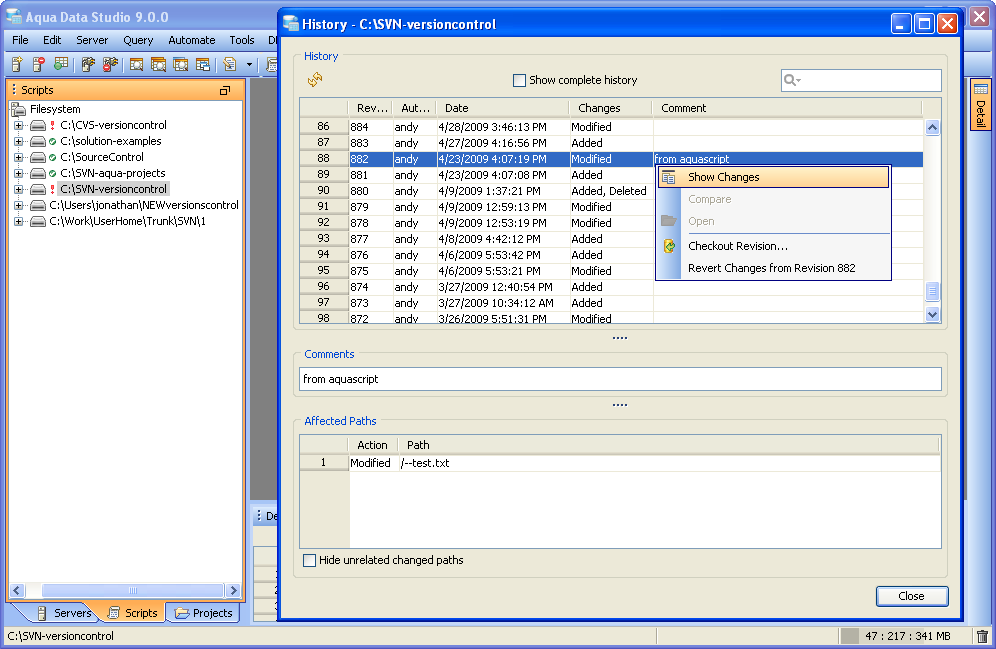Switch to the Projects tab
The image size is (996, 649).
pos(204,613)
